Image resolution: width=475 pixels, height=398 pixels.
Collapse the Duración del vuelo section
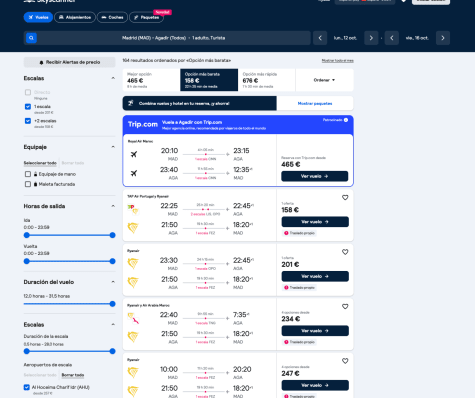pyautogui.click(x=113, y=282)
